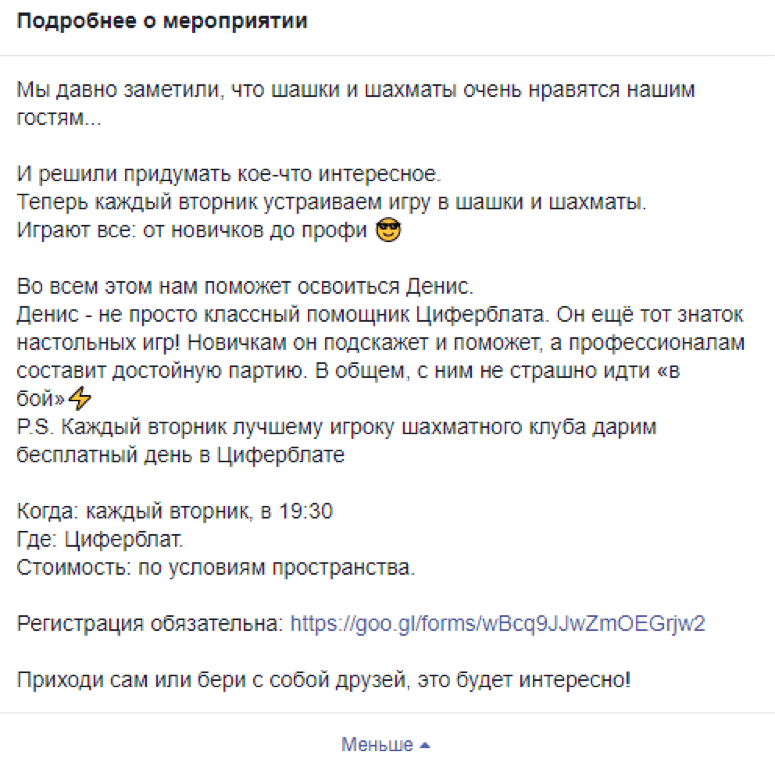The width and height of the screenshot is (775, 759).
Task: Click the closing sentence starting with Приходи сам
Action: (324, 680)
